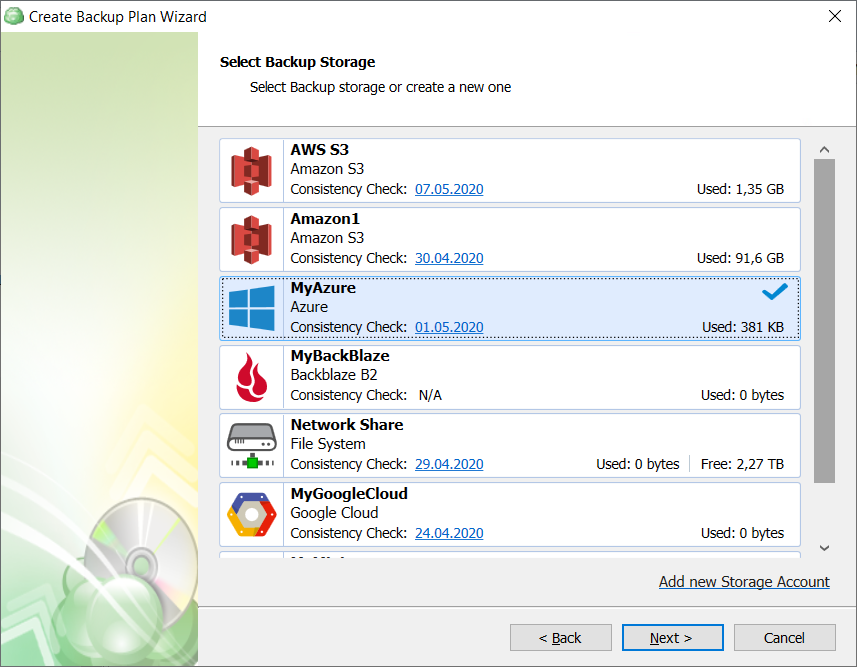This screenshot has width=857, height=667.
Task: Click the MyAzure Windows logo icon
Action: [x=251, y=308]
